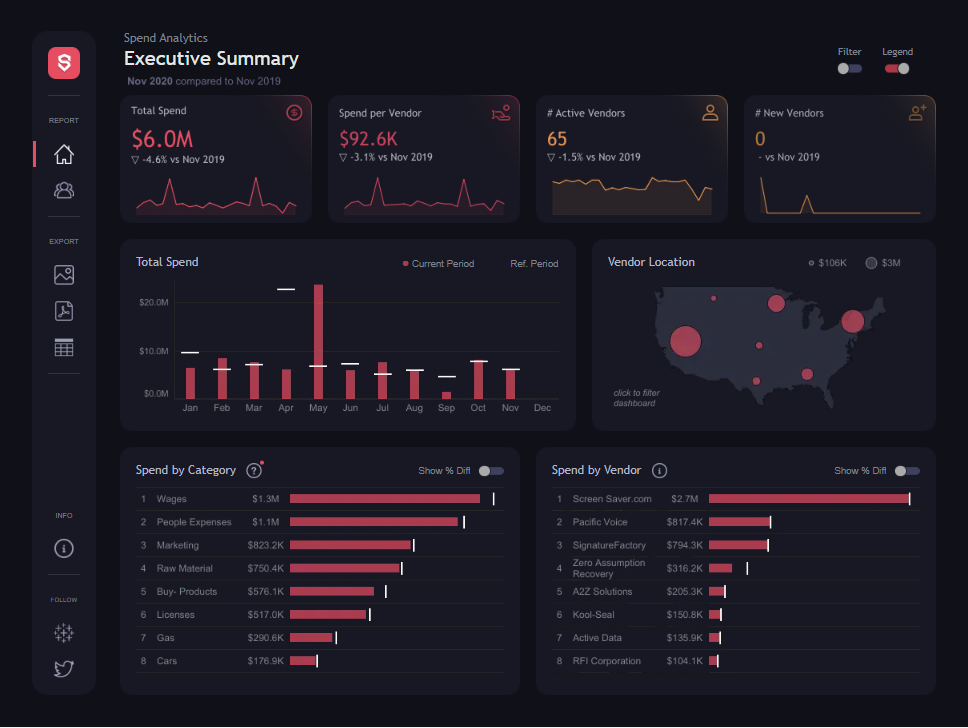Open Spend by Vendor info icon
Image resolution: width=968 pixels, height=728 pixels.
click(659, 471)
